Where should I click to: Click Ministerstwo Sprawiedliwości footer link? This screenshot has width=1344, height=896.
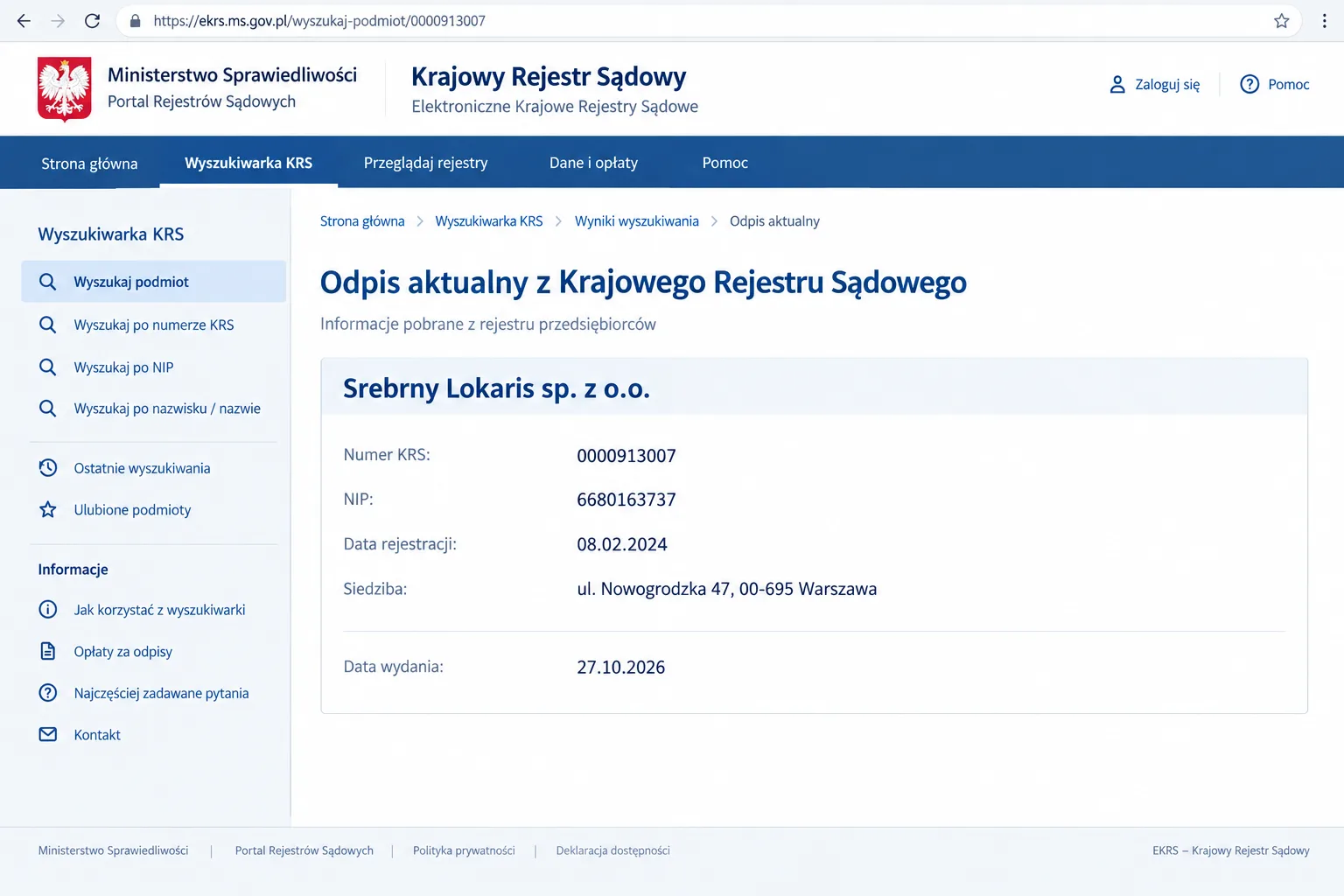point(113,850)
